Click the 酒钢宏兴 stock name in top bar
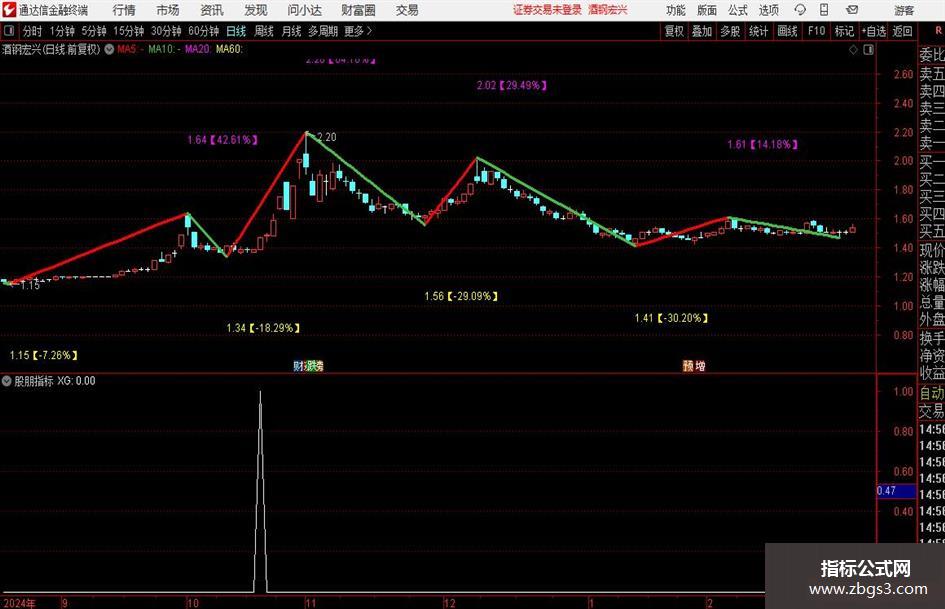The width and height of the screenshot is (945, 609). click(608, 10)
